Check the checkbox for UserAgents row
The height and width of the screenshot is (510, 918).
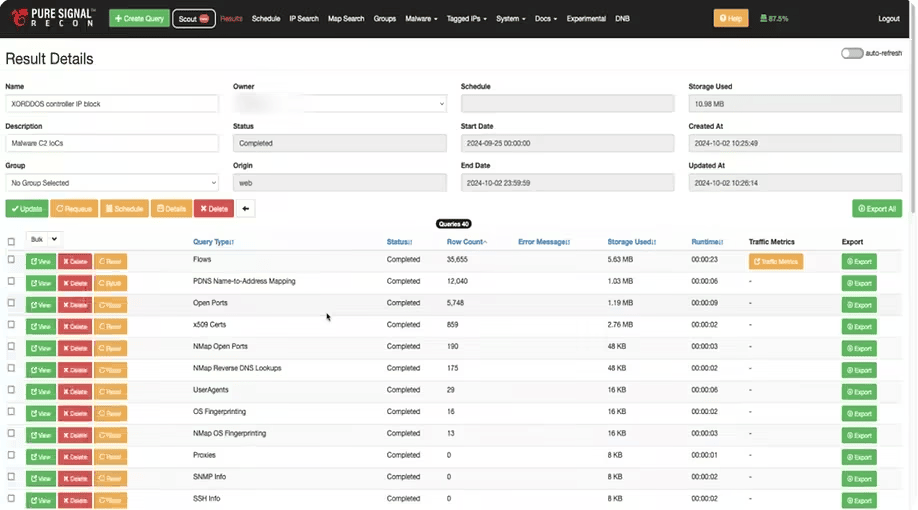click(11, 389)
